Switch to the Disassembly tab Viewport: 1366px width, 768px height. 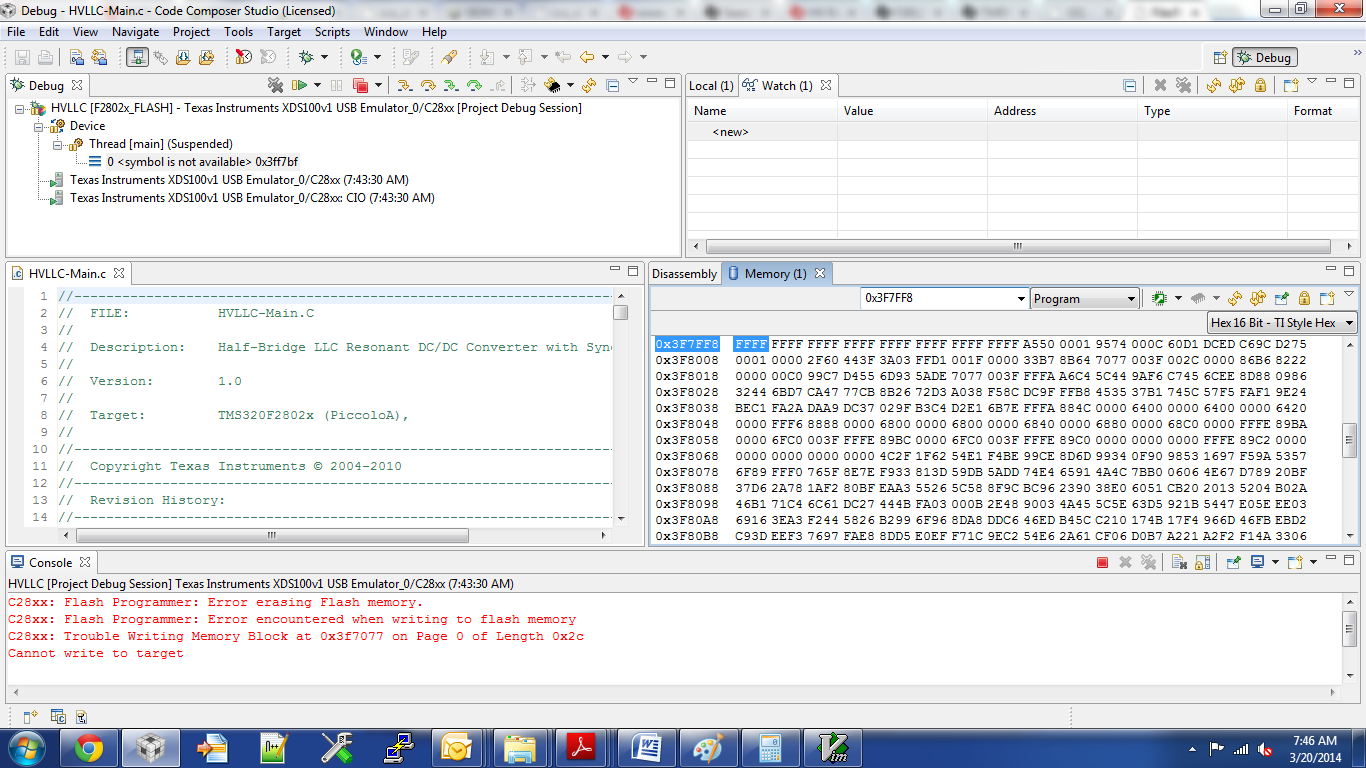point(685,274)
